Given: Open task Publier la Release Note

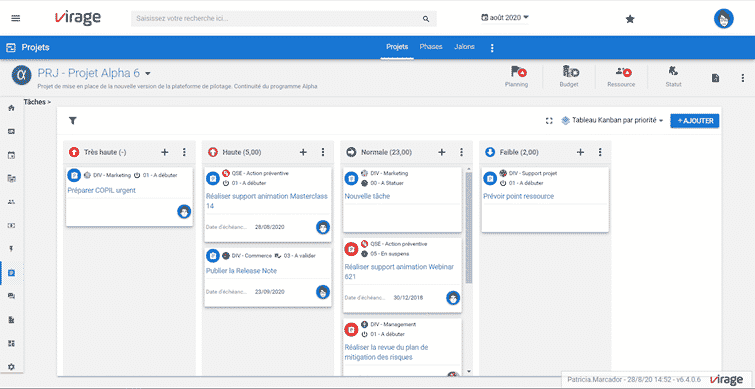Looking at the screenshot, I should point(241,271).
